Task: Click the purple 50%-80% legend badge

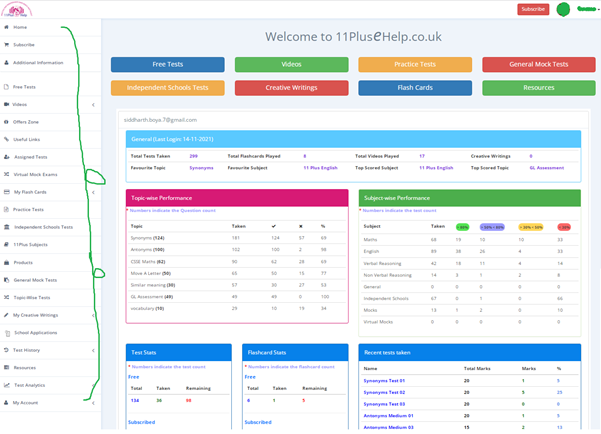Action: tap(492, 227)
